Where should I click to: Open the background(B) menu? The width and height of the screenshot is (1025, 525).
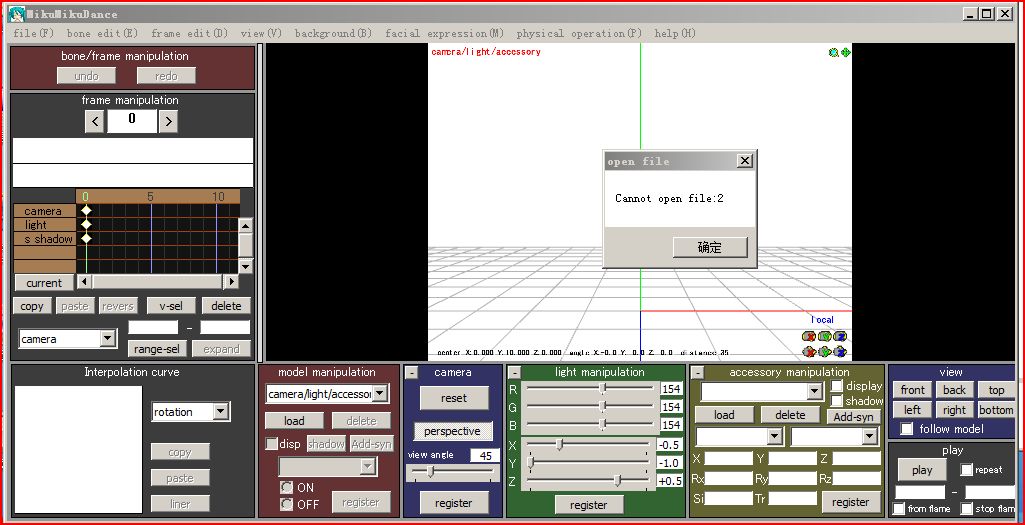(x=333, y=33)
